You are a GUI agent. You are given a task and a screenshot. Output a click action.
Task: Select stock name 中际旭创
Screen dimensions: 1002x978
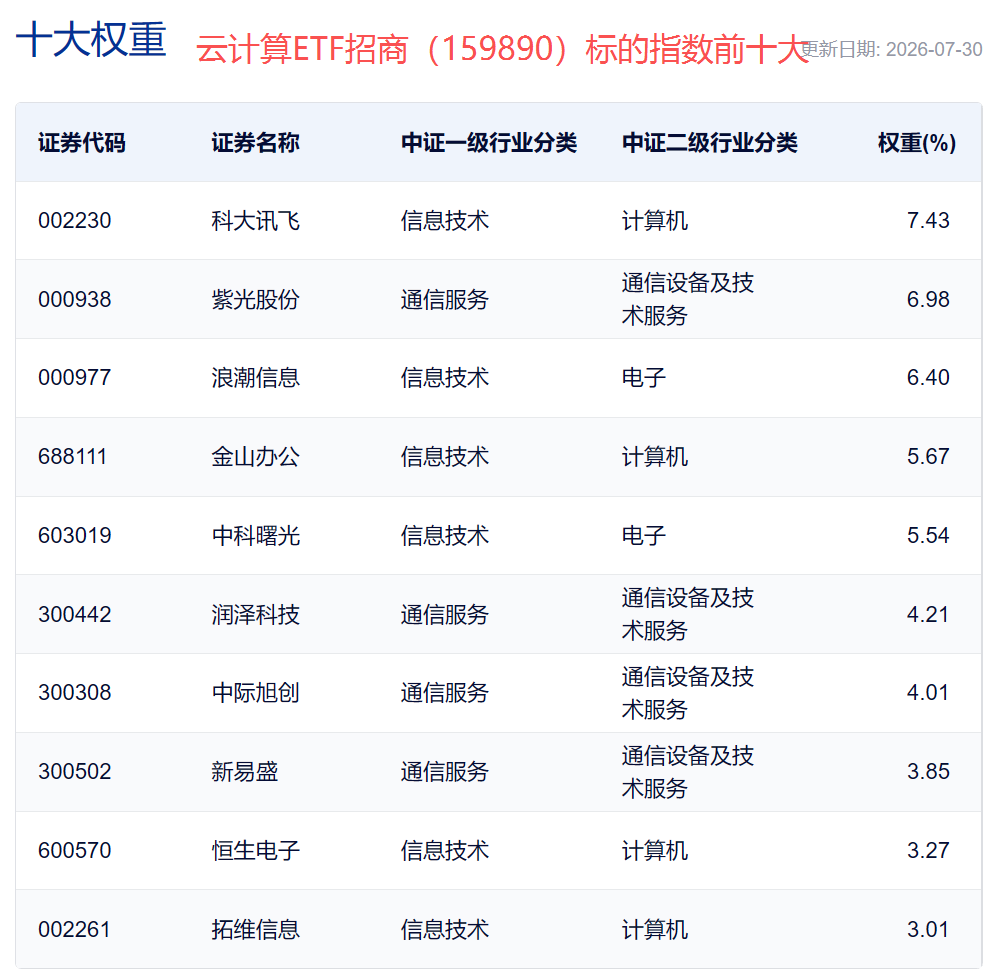point(256,692)
